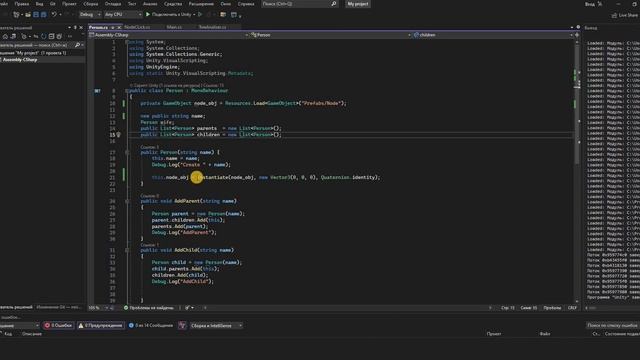Click the Файл column header

point(544,334)
